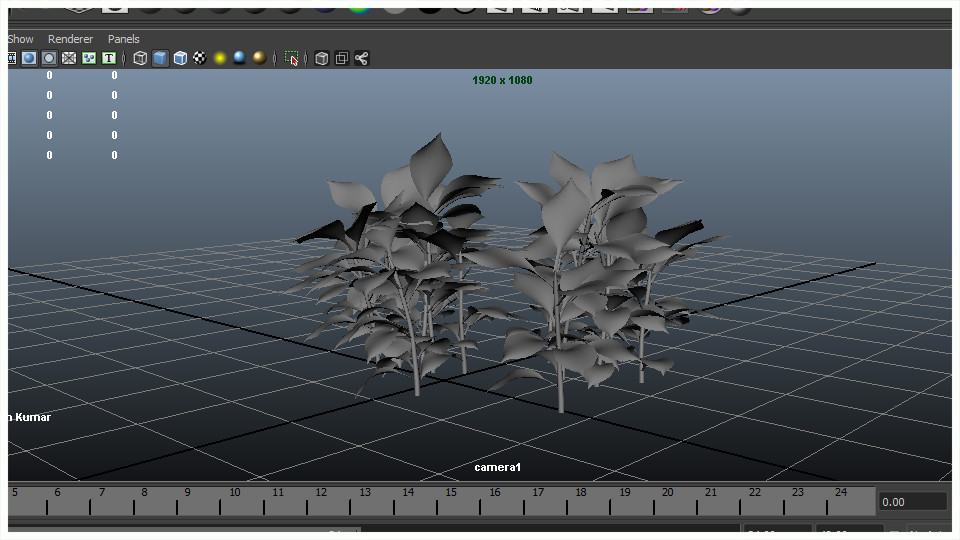Viewport: 960px width, 540px height.
Task: Toggle the gate mask button
Action: tap(49, 58)
